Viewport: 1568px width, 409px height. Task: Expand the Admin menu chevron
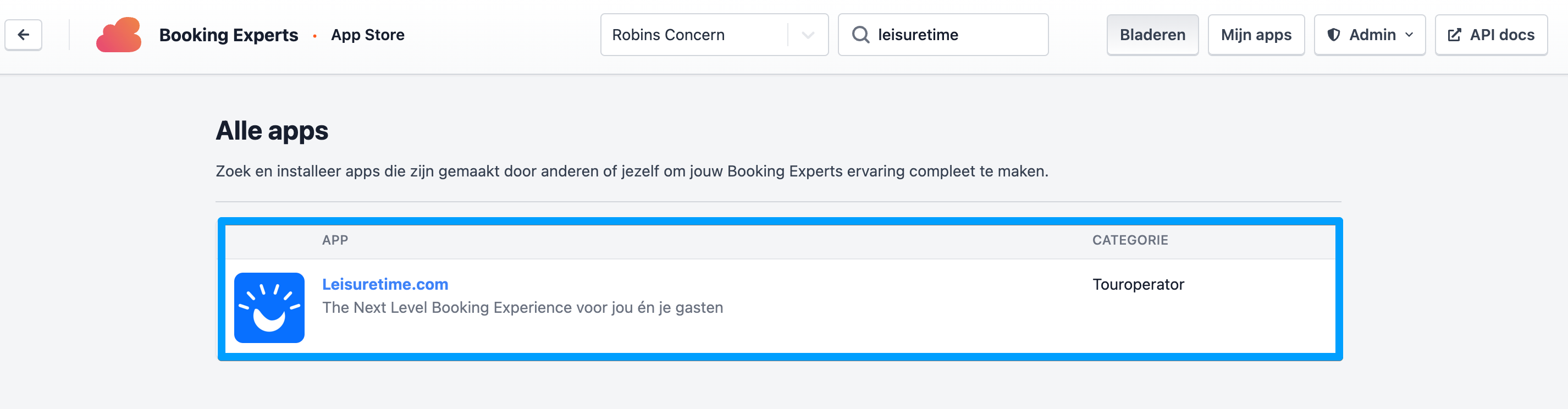(1409, 35)
